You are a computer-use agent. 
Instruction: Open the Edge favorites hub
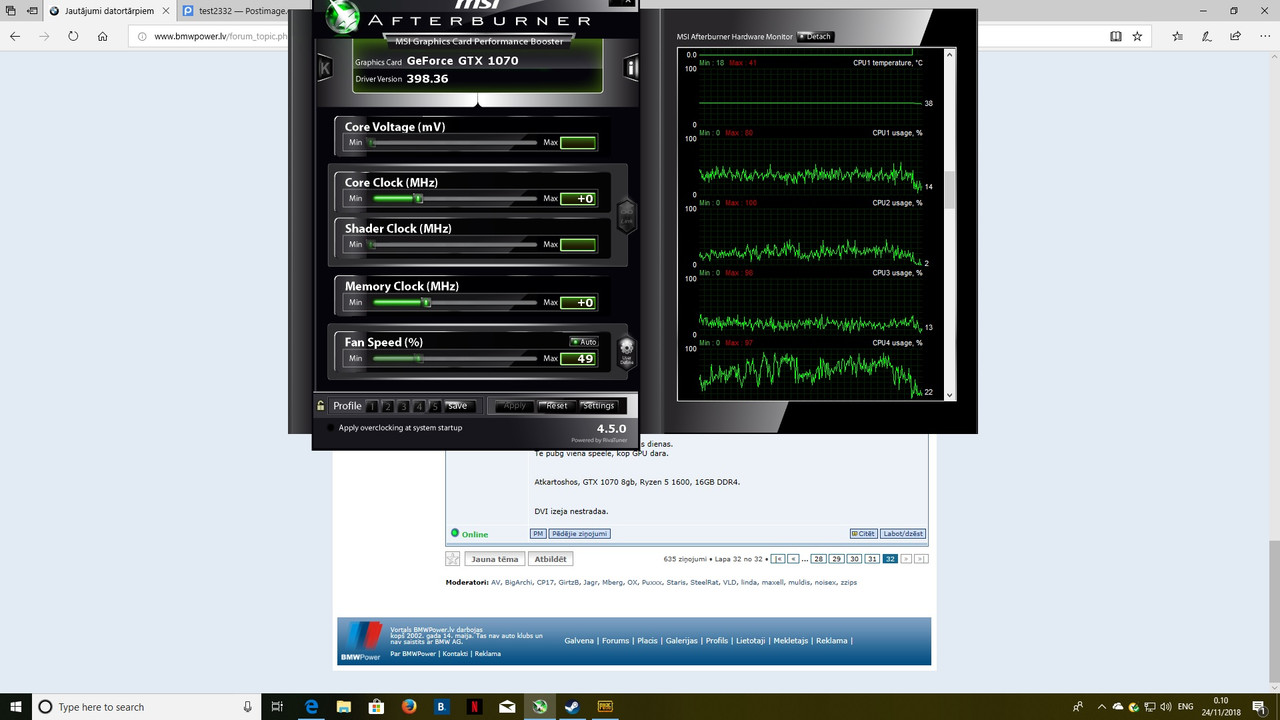pos(1178,36)
